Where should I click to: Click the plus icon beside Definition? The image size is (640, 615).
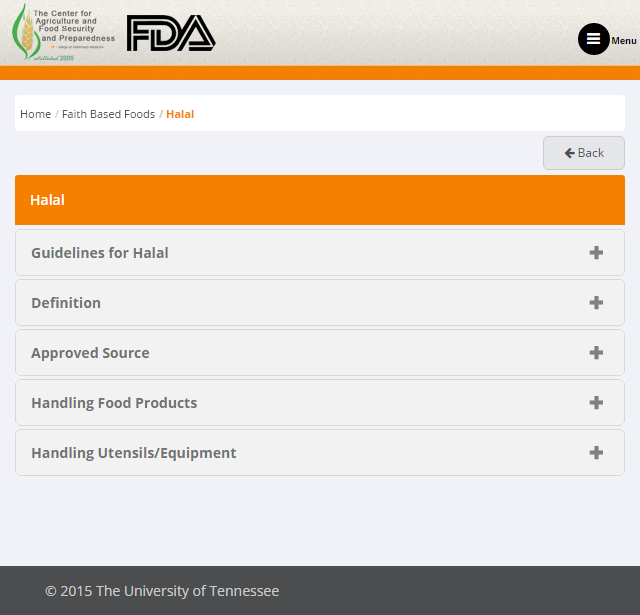pos(596,303)
